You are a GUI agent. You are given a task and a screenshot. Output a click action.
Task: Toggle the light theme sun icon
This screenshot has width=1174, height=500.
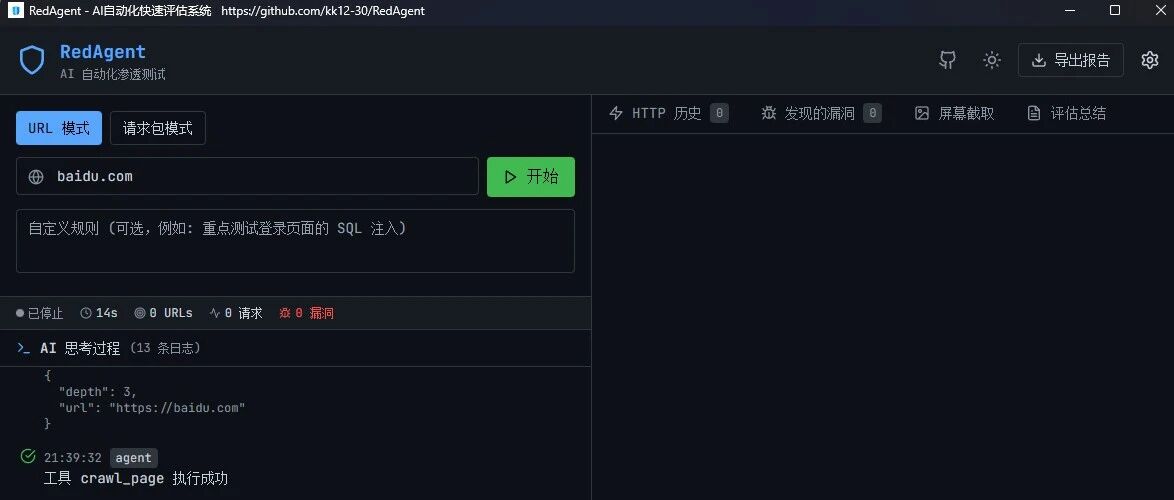[992, 60]
